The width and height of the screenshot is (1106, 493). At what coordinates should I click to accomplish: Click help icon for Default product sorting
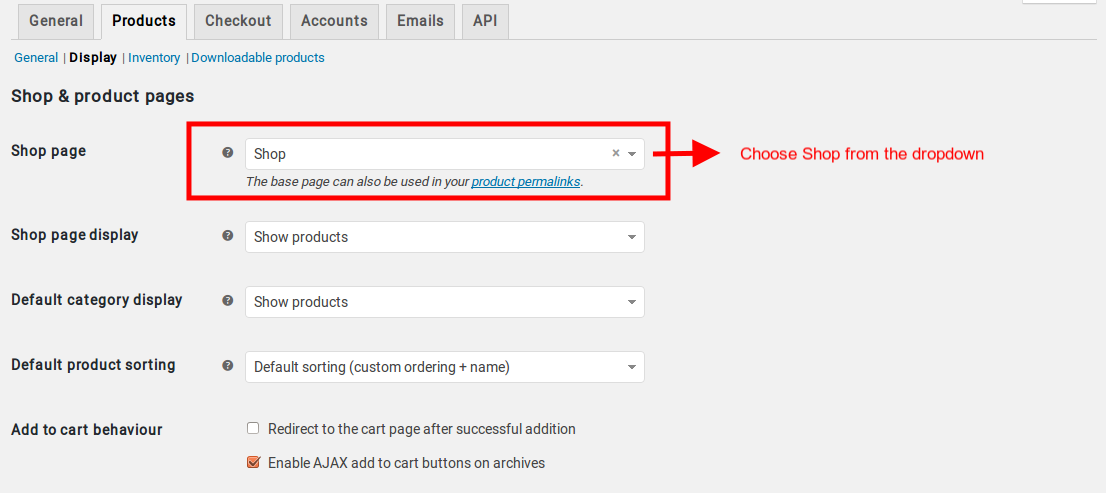coord(227,365)
